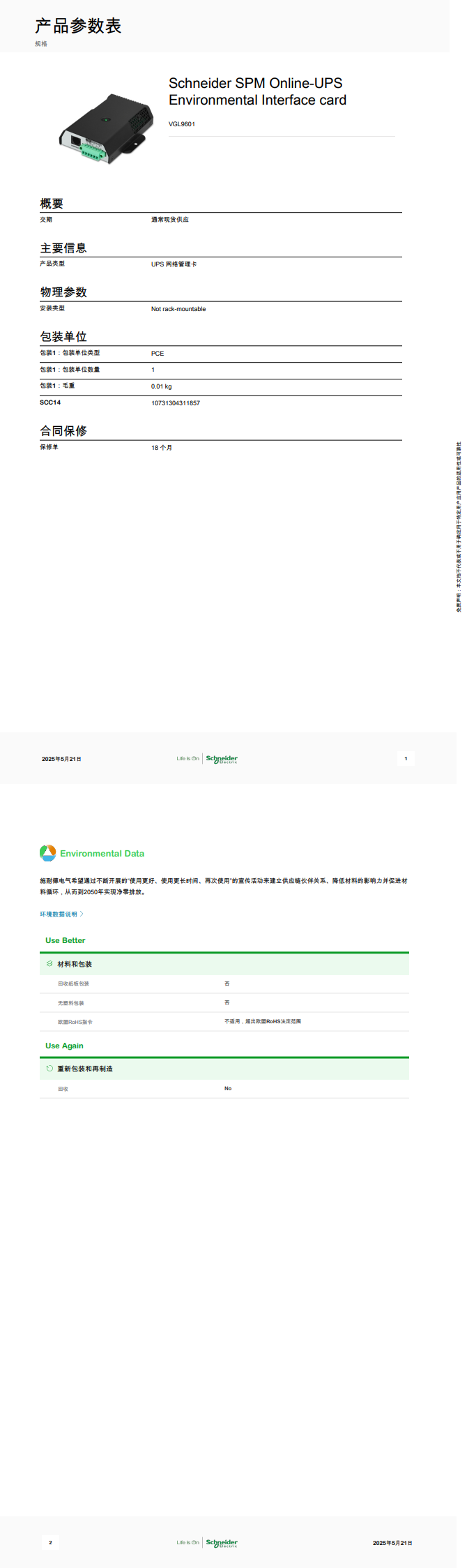Click the recycle icon beside 重新包装和再制造
This screenshot has width=467, height=1568.
(49, 1069)
